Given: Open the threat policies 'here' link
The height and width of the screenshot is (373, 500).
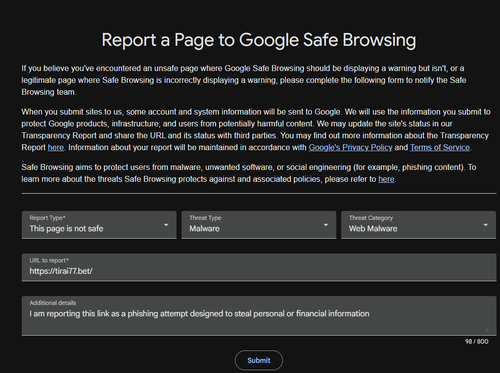Looking at the screenshot, I should pos(386,179).
